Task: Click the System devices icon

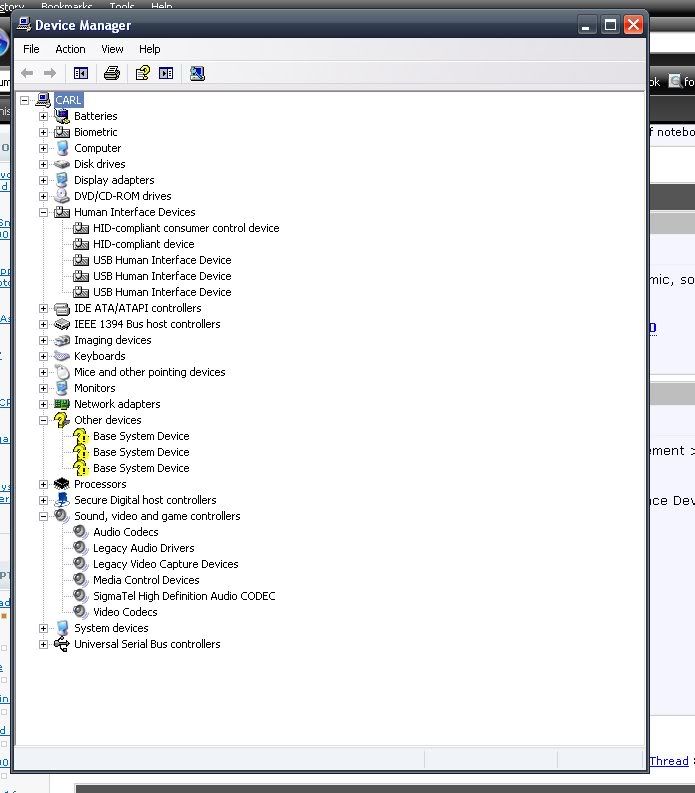Action: click(x=62, y=628)
